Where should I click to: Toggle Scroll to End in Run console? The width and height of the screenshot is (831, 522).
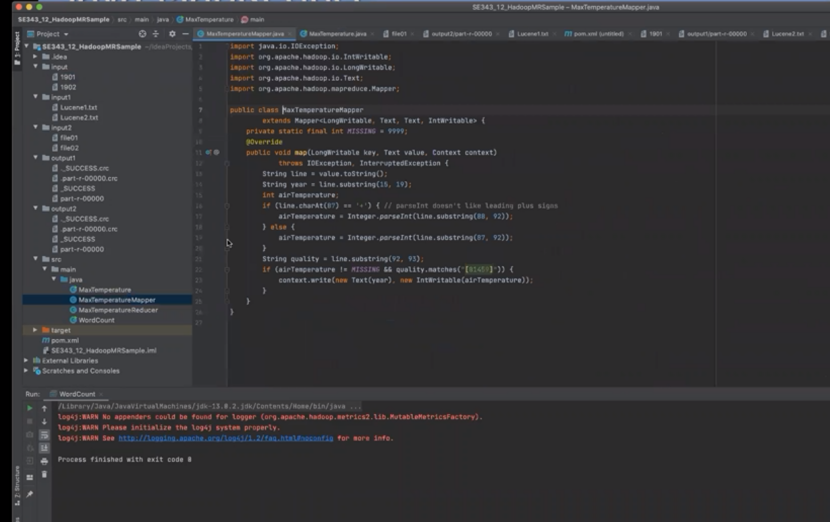(x=45, y=448)
